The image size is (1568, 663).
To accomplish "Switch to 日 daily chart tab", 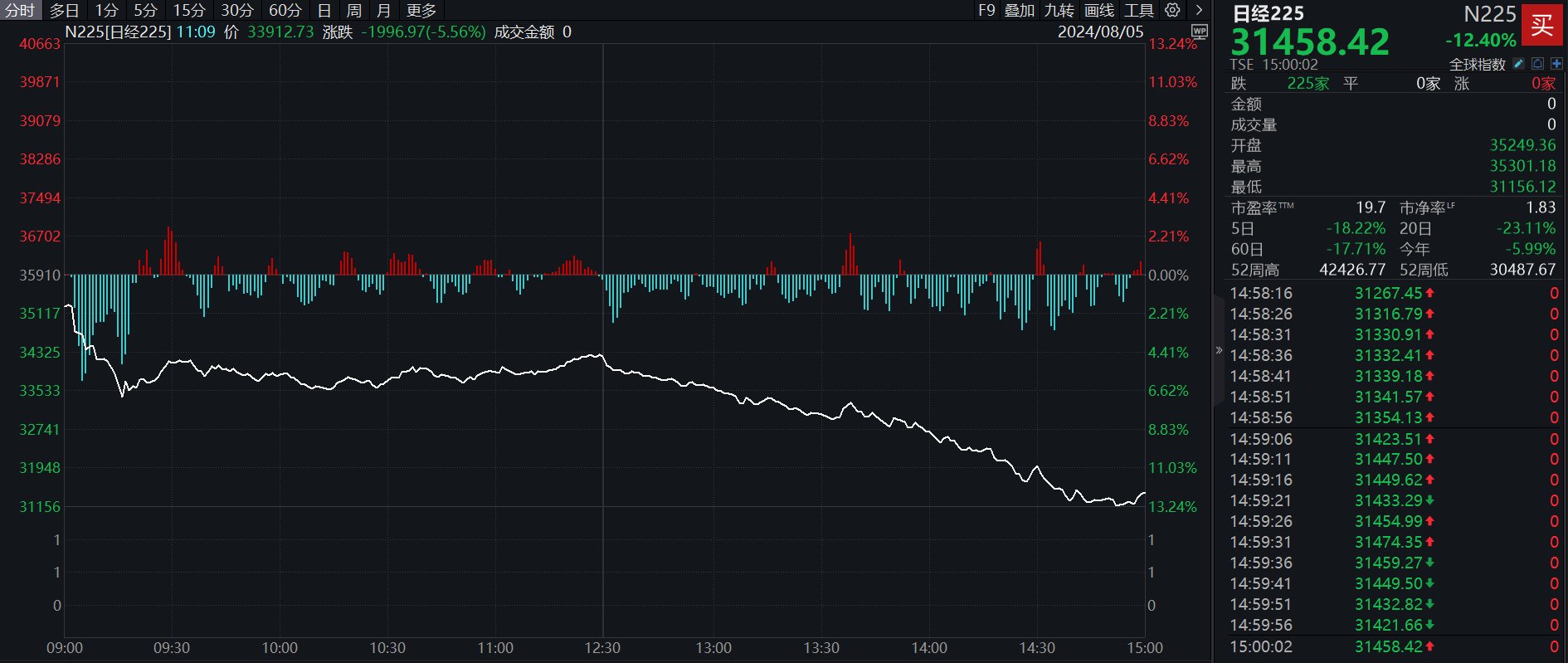I will (324, 10).
